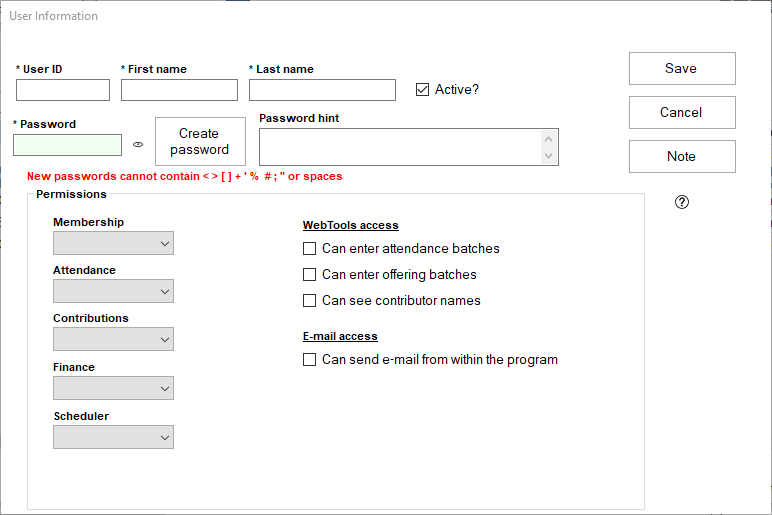The image size is (772, 515).
Task: Enable Can enter offering batches
Action: tap(310, 275)
